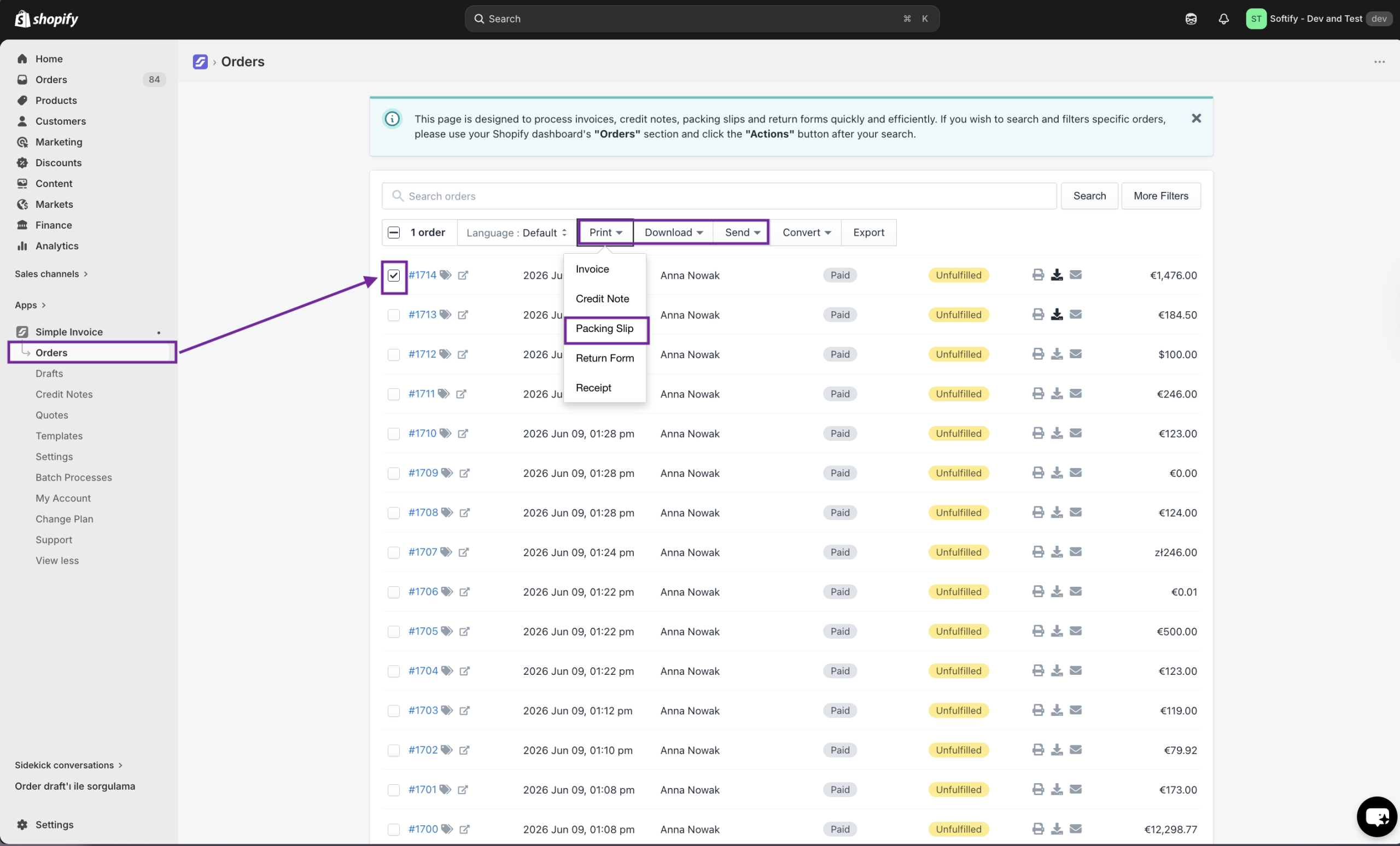The height and width of the screenshot is (846, 1400).
Task: Open the Sidekick assistant icon in top bar
Action: [1191, 19]
